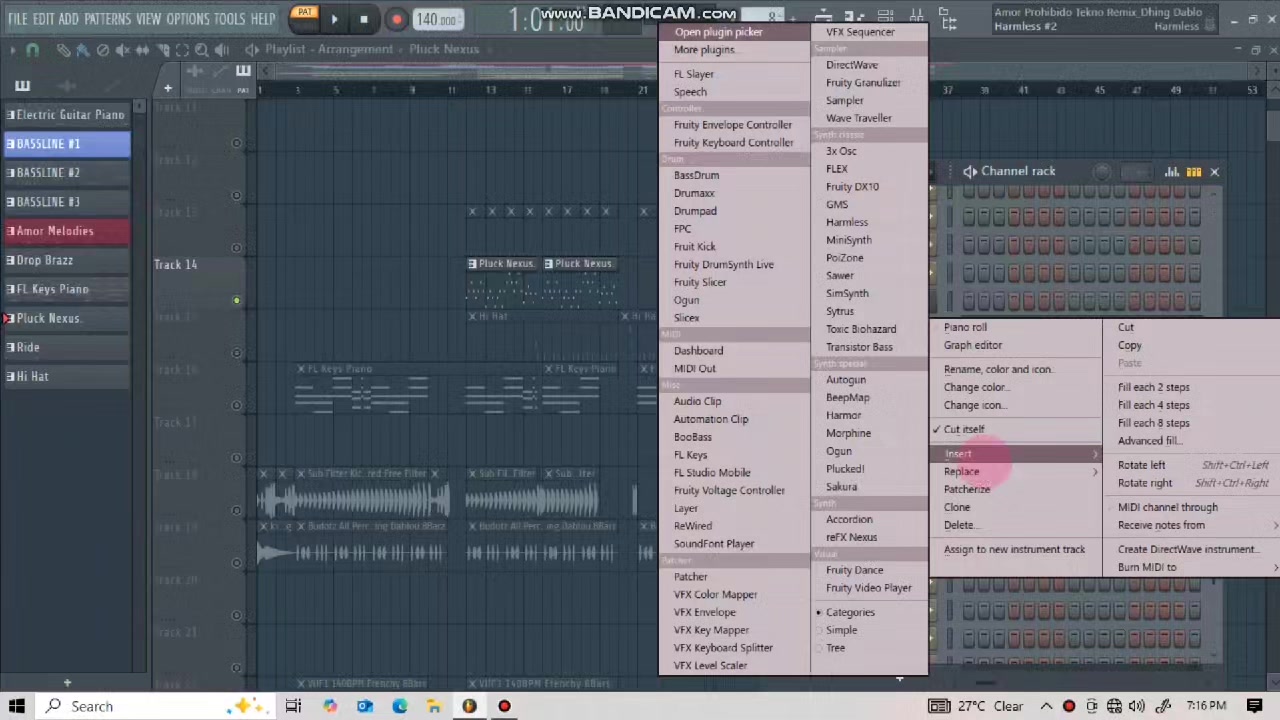Choose the Select tool in the playlist toolbar
Viewport: 1280px width, 720px height.
182,50
